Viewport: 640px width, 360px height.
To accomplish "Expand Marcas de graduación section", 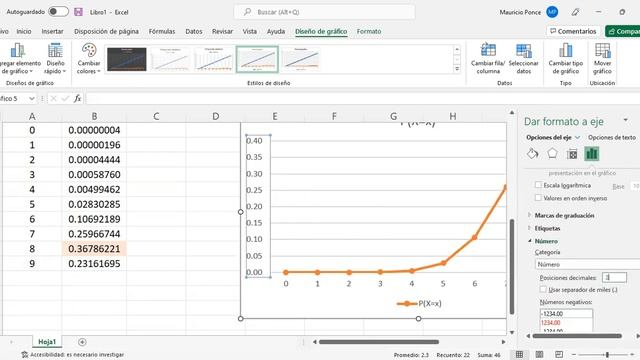I will (x=564, y=216).
